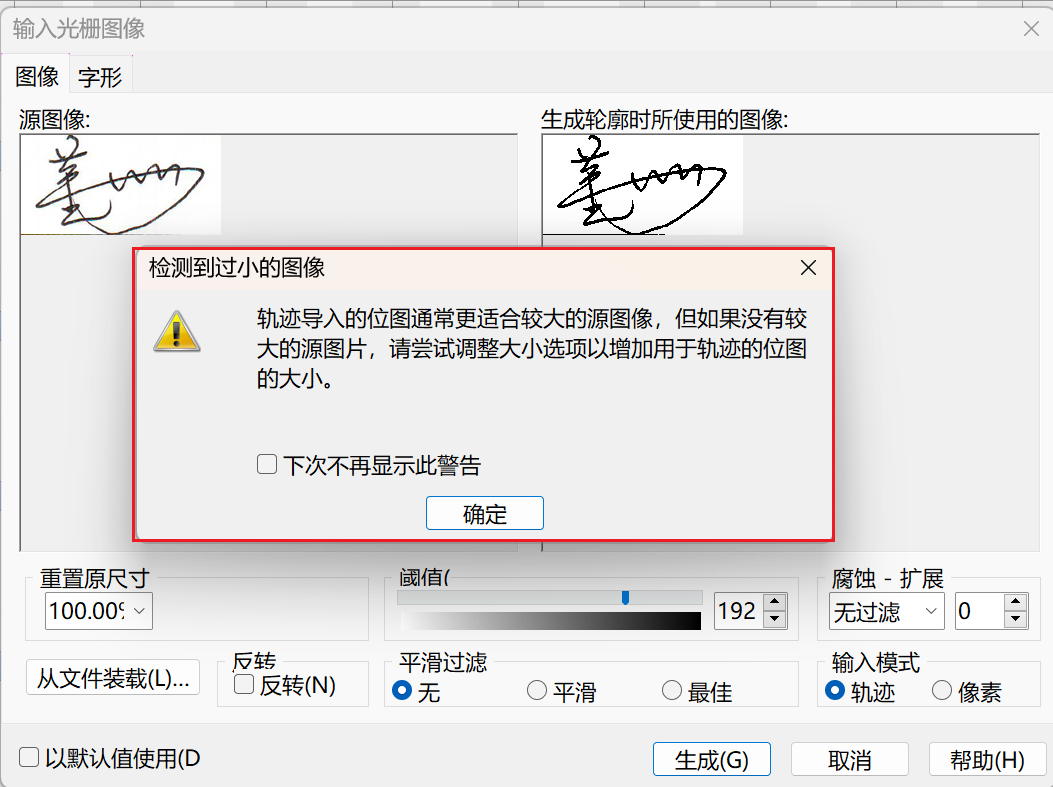Open the 重置原尺寸 100.00% dropdown
This screenshot has height=787, width=1053.
[99, 611]
